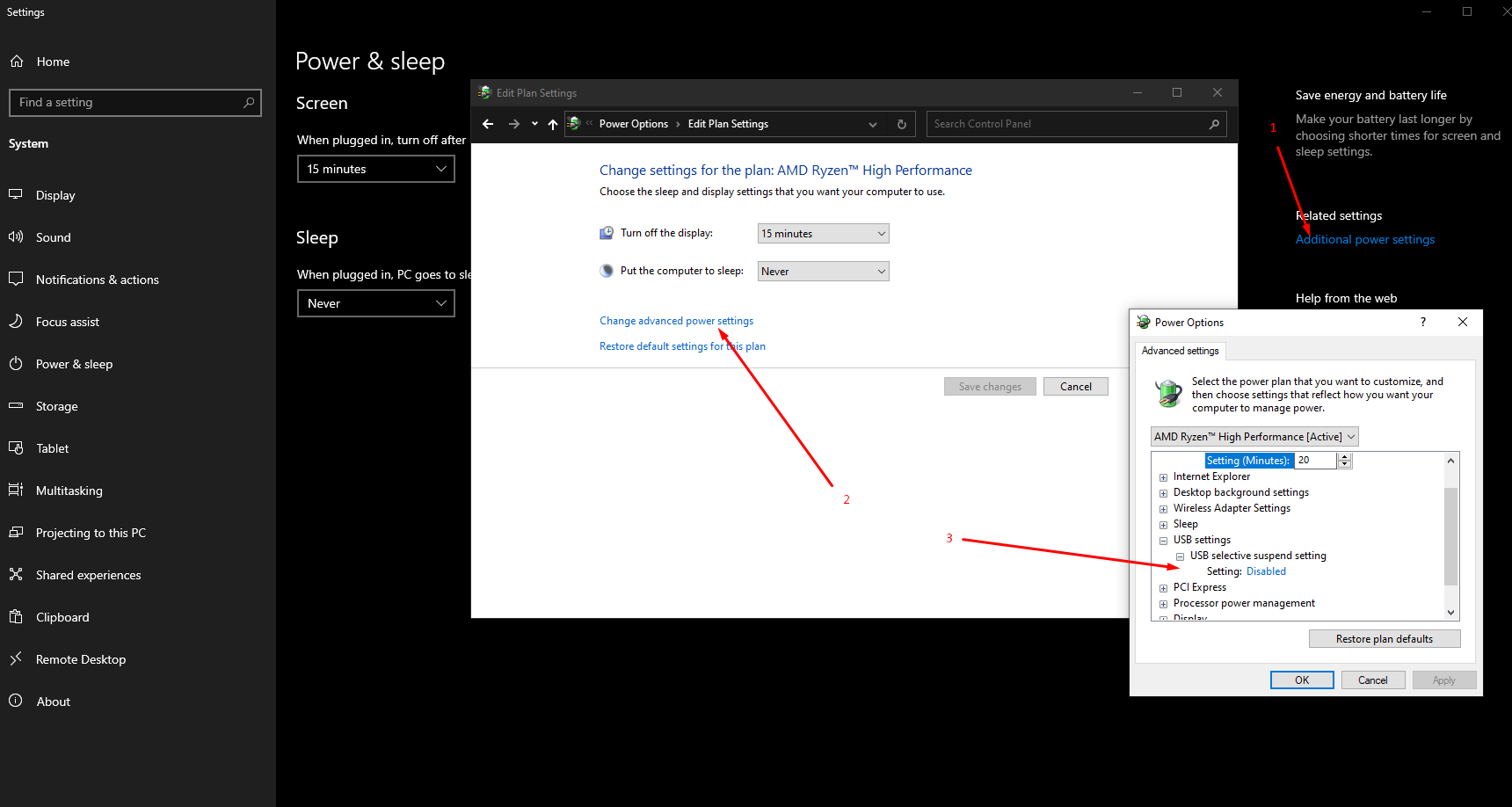Click the Home icon in Settings sidebar
This screenshot has height=807, width=1512.
(x=17, y=62)
